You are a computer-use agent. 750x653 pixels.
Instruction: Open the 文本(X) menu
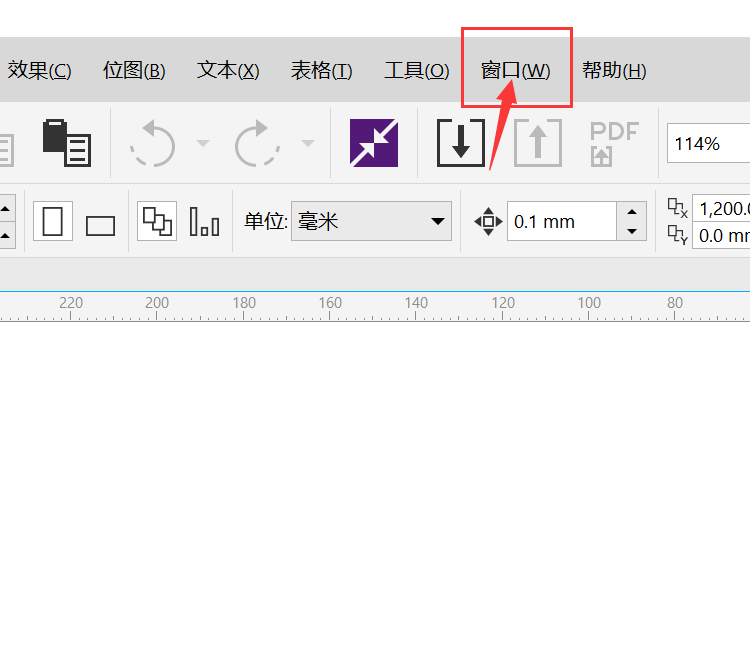click(x=228, y=71)
